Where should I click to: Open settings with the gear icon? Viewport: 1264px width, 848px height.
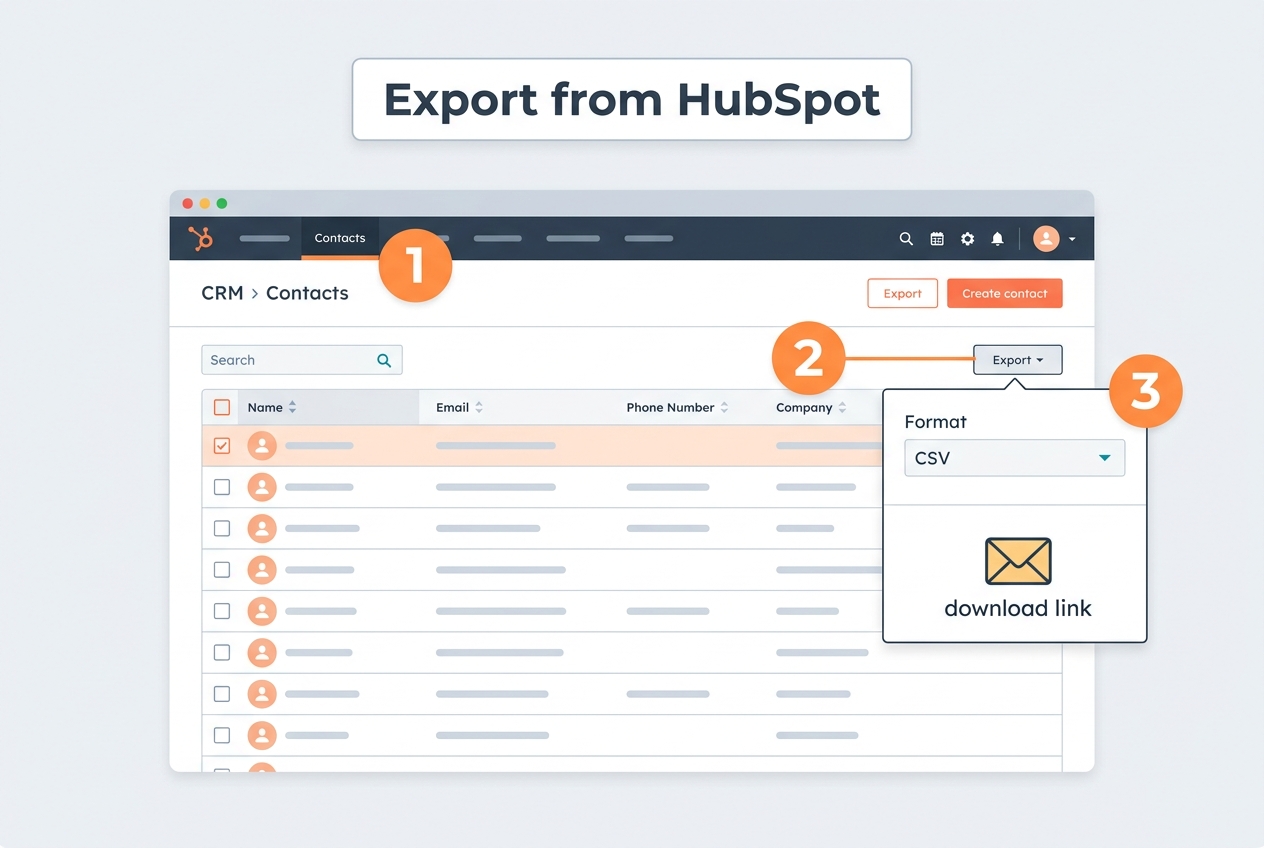pyautogui.click(x=967, y=239)
